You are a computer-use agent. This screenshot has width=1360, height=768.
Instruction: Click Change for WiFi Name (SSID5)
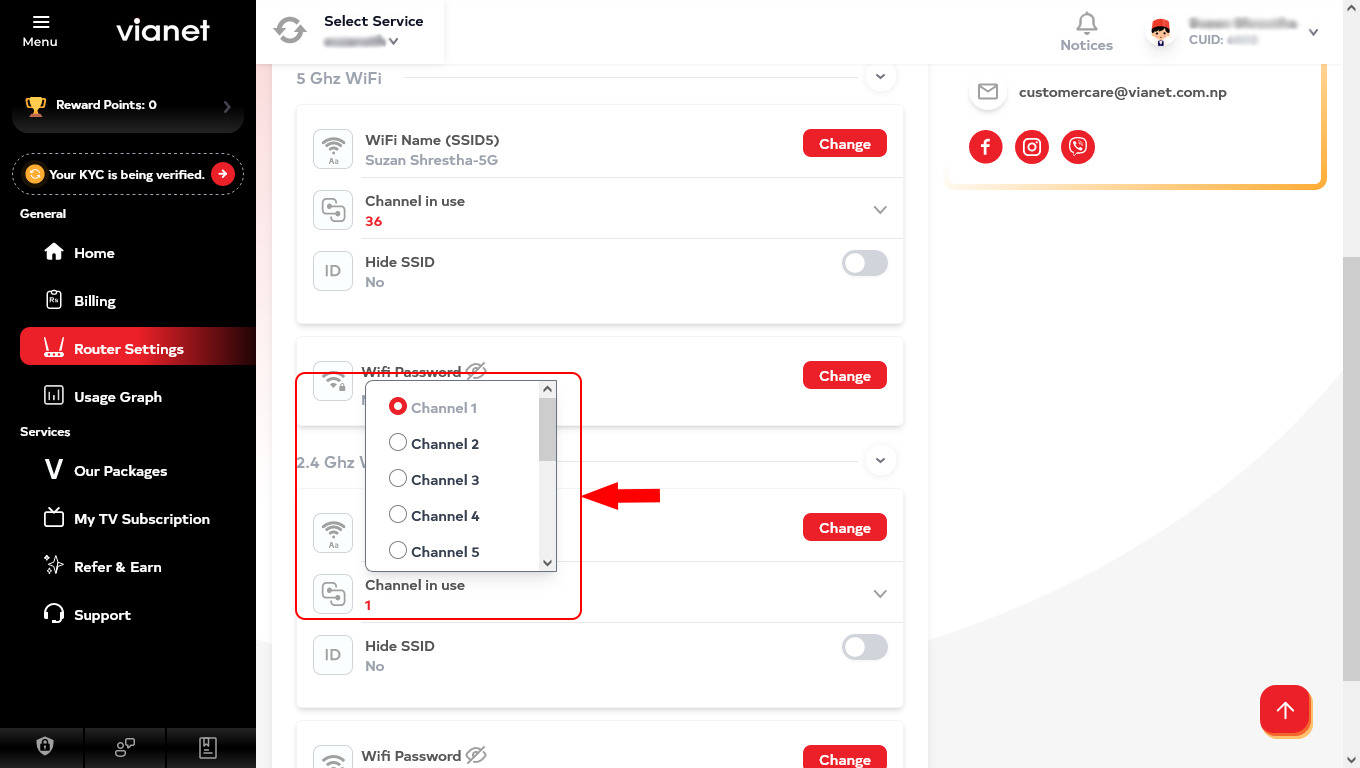click(x=844, y=144)
